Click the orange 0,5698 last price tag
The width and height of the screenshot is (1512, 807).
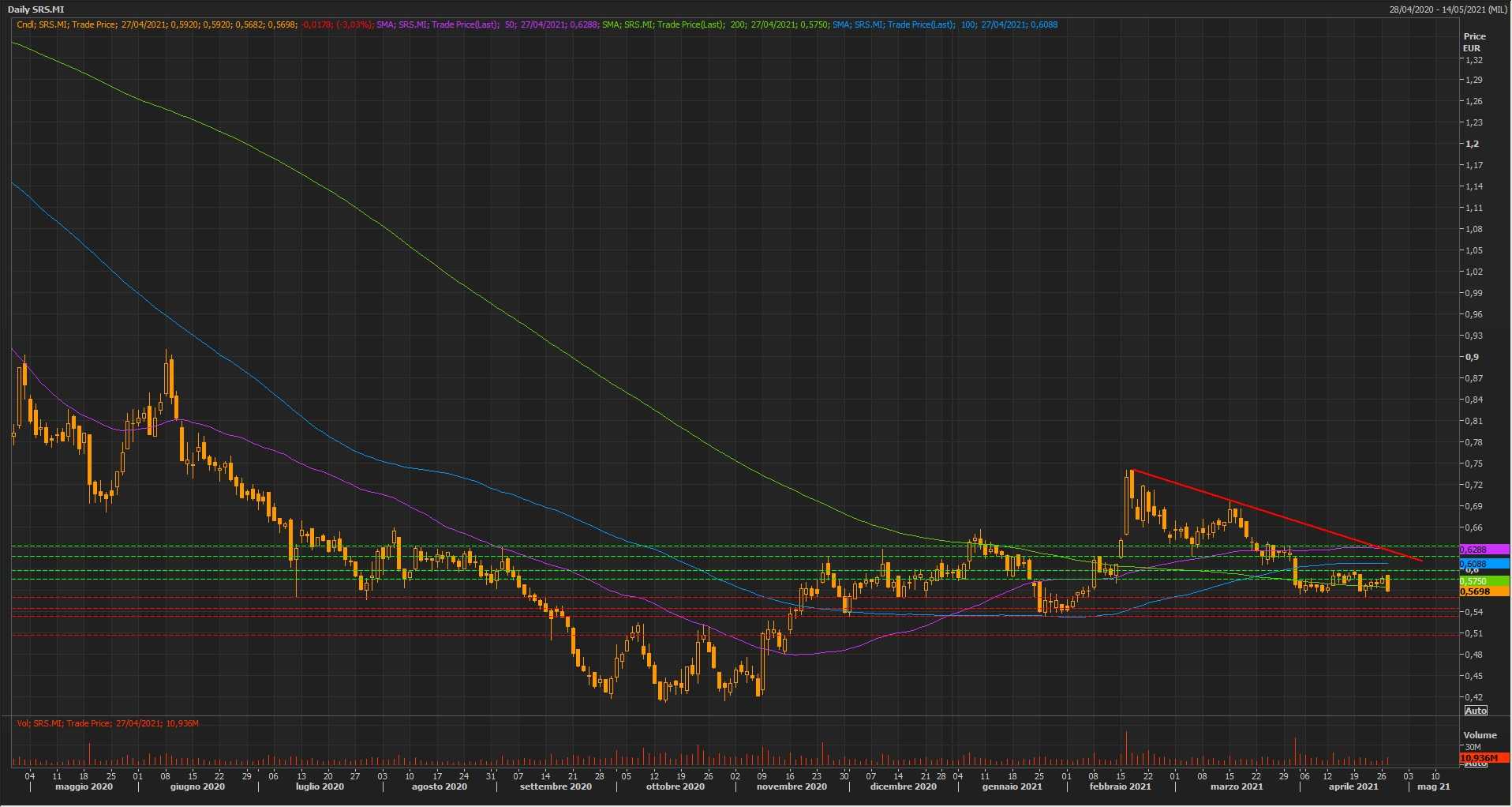coord(1484,591)
